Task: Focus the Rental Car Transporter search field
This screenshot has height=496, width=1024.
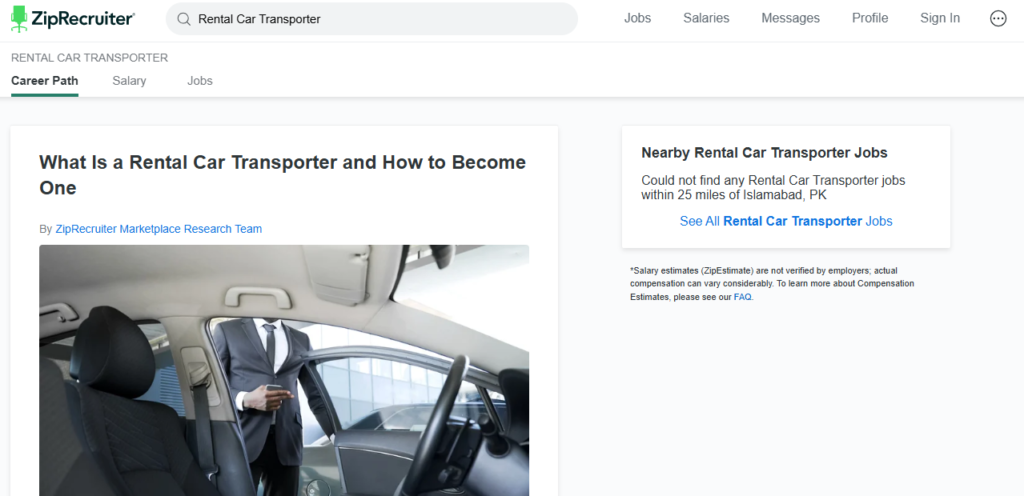Action: pos(372,19)
